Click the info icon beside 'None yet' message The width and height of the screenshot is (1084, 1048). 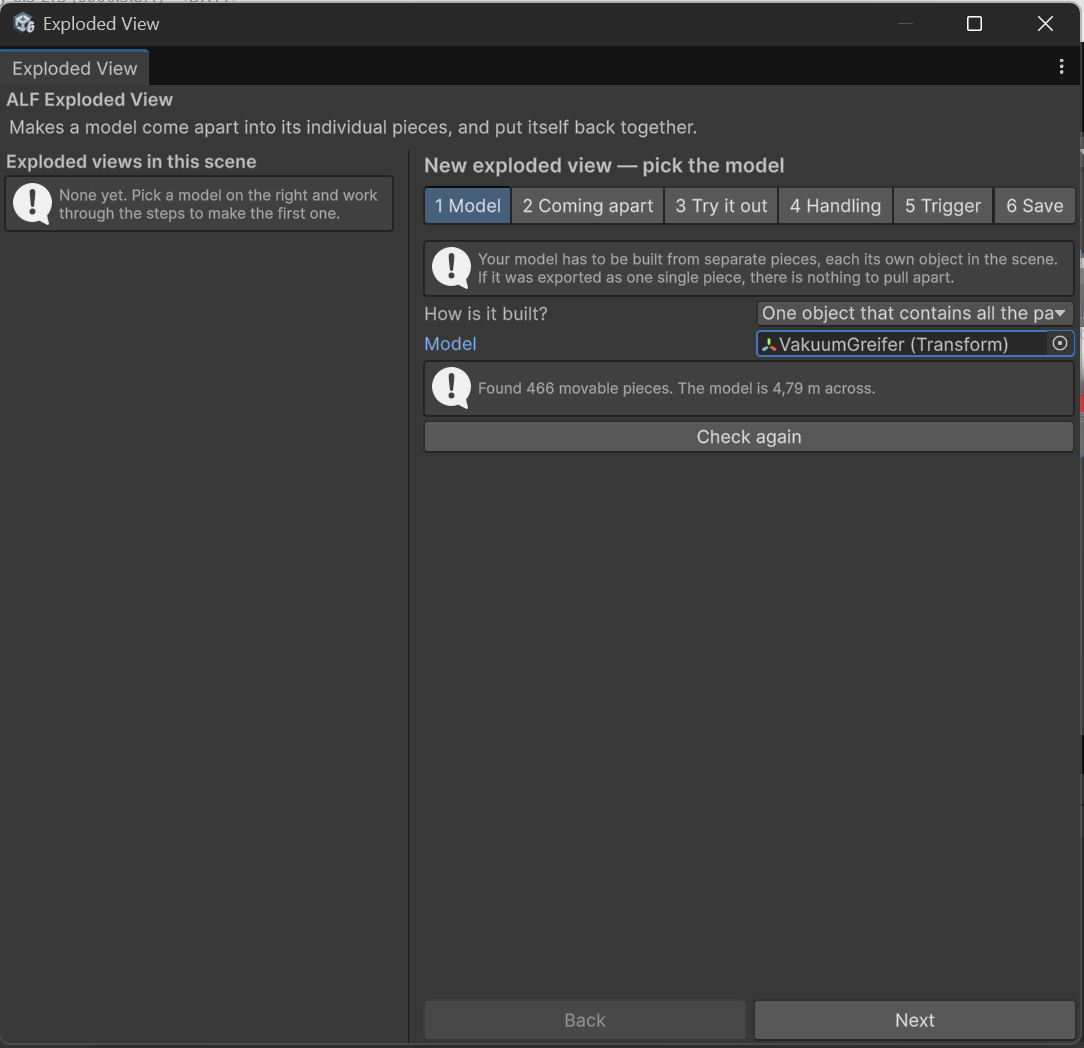click(32, 204)
